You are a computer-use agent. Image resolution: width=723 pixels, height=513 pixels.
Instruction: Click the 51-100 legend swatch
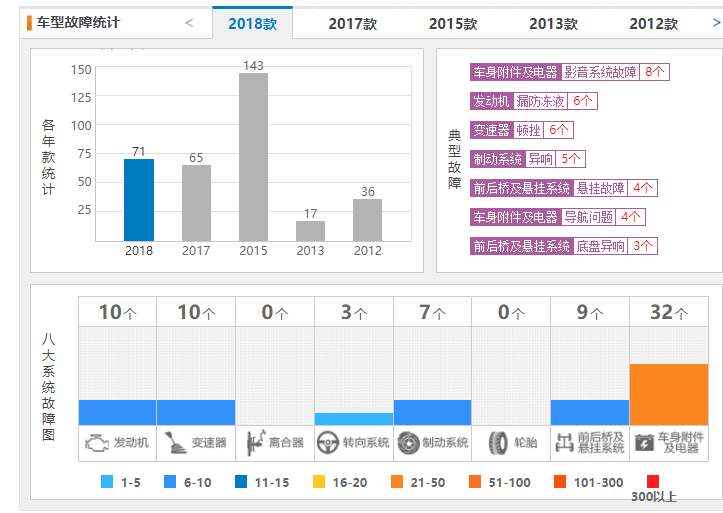(x=474, y=482)
